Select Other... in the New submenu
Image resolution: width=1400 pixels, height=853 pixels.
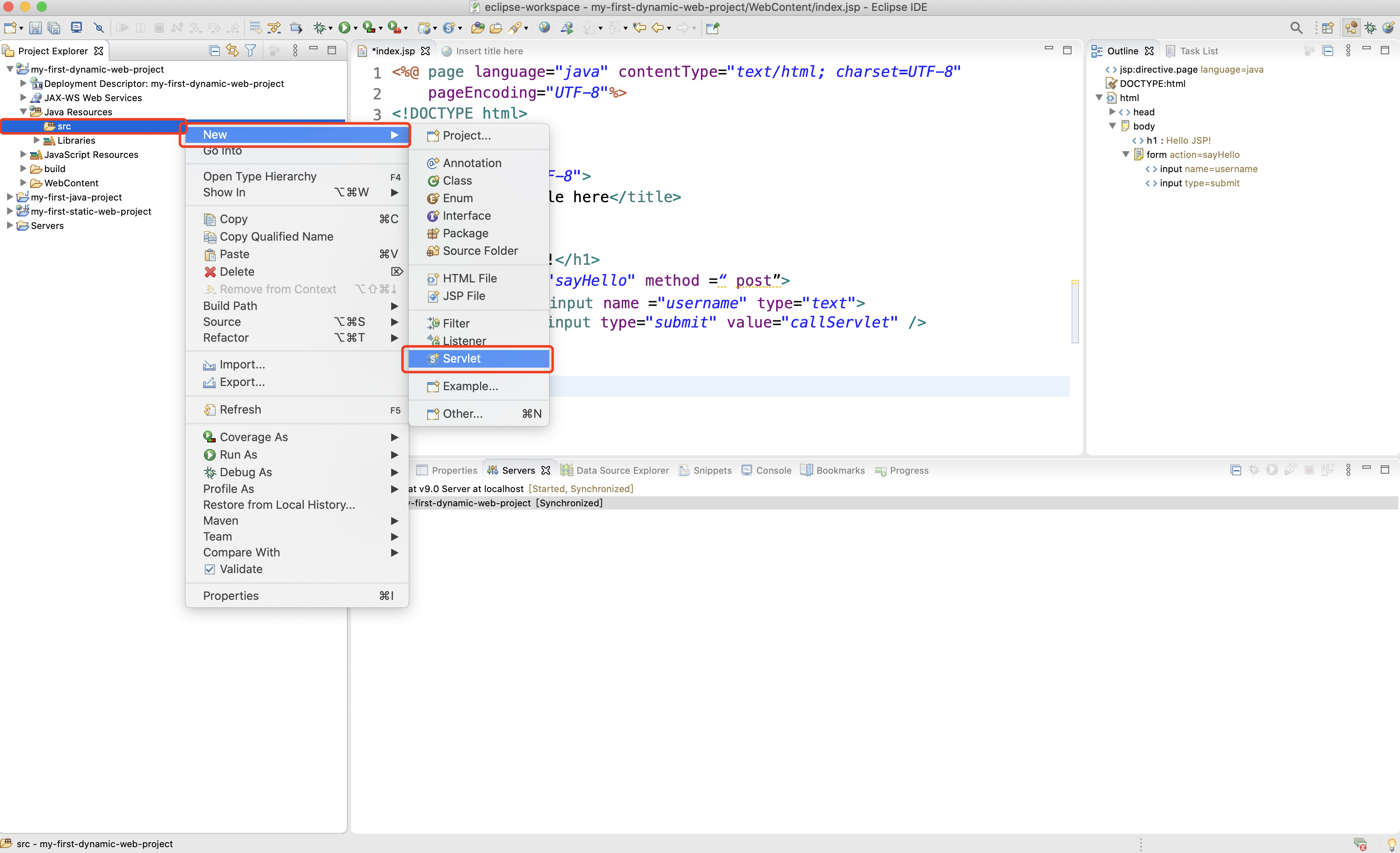point(479,414)
